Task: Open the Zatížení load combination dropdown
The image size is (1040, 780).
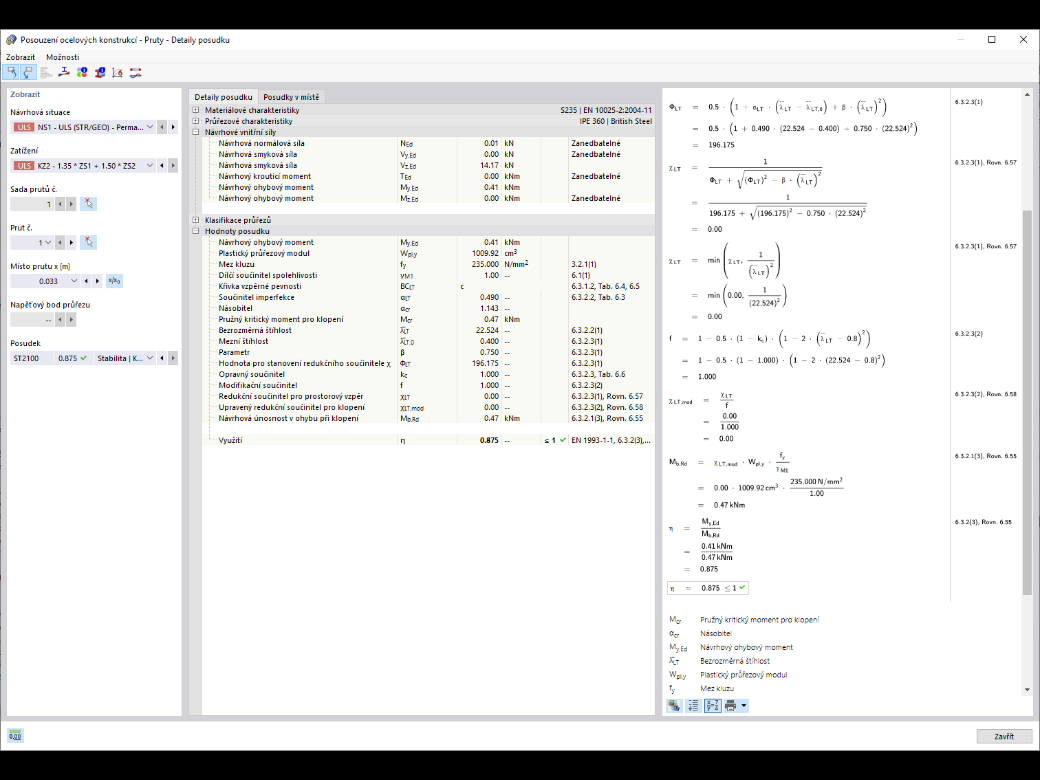Action: 150,166
